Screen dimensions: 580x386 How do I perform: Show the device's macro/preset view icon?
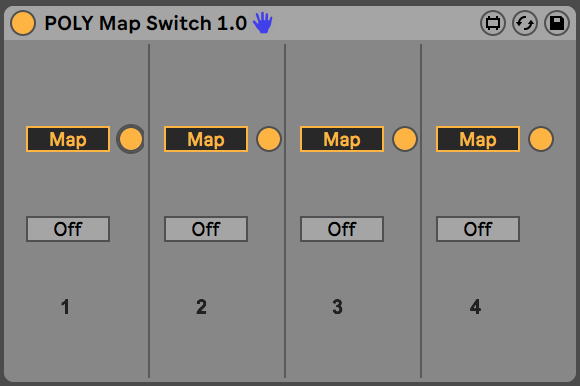pyautogui.click(x=493, y=23)
